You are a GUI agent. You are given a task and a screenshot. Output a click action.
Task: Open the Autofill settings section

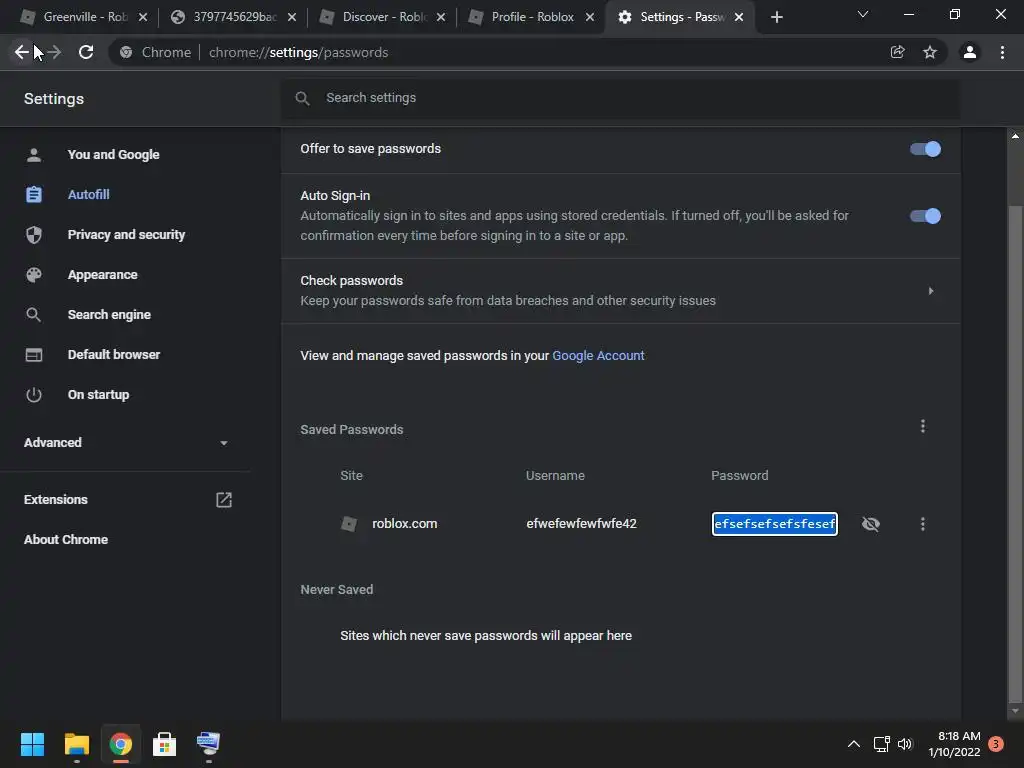88,195
